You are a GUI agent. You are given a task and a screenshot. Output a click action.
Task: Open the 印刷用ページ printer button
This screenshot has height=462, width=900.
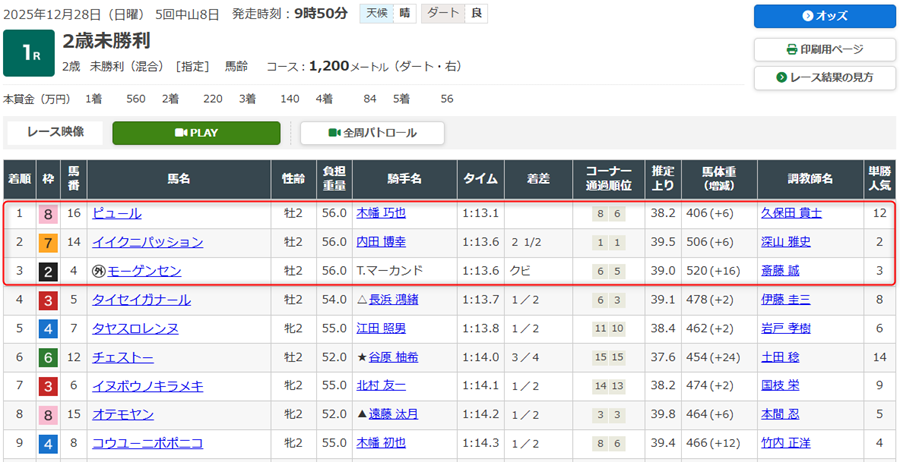[824, 49]
